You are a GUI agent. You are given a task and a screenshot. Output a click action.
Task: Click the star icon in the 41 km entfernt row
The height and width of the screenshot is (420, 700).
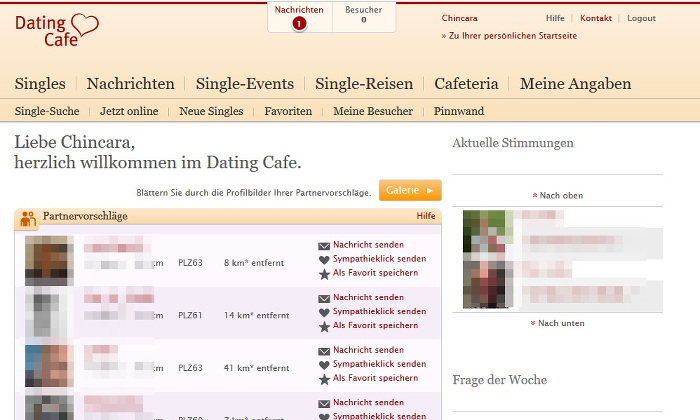(324, 379)
